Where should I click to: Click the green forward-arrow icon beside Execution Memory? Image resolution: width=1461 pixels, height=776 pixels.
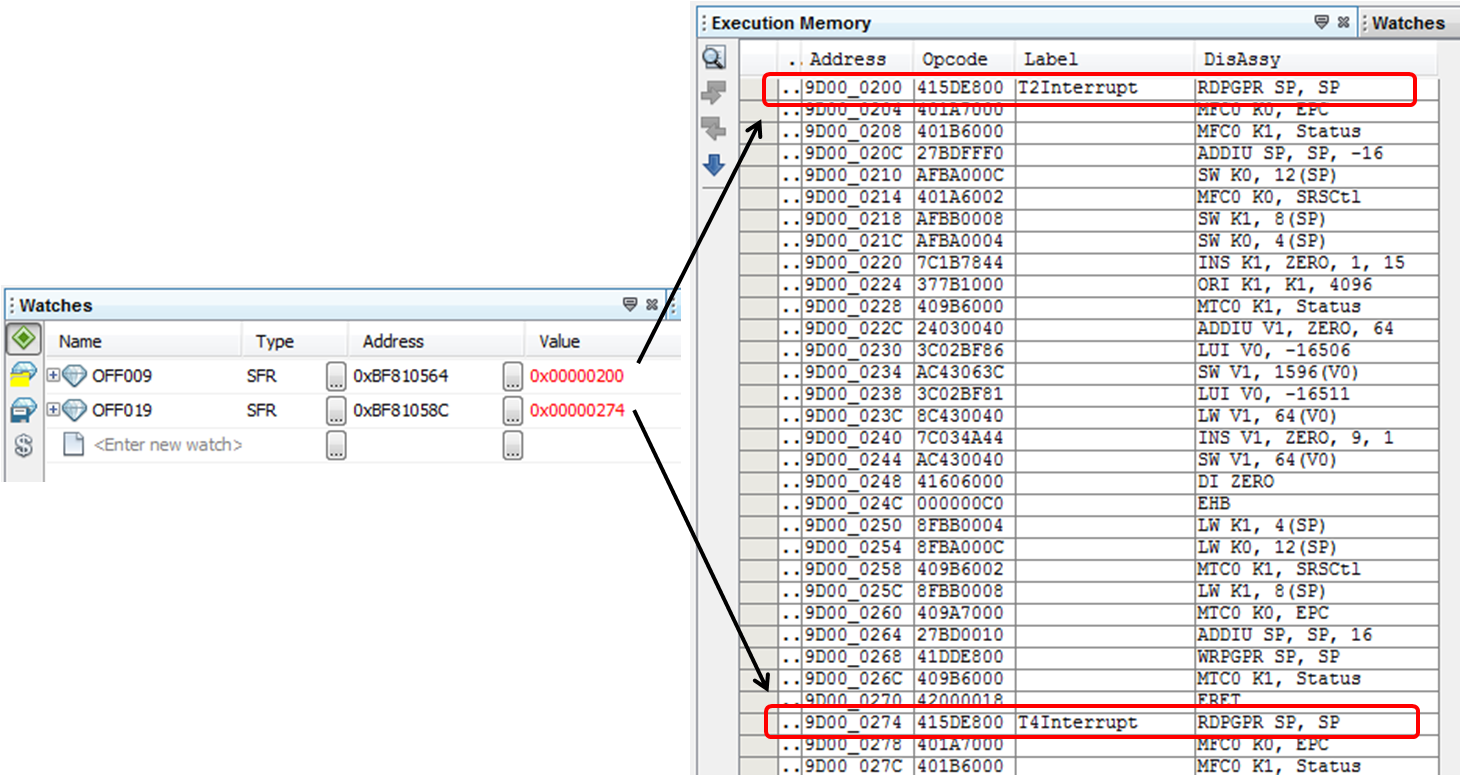point(712,91)
